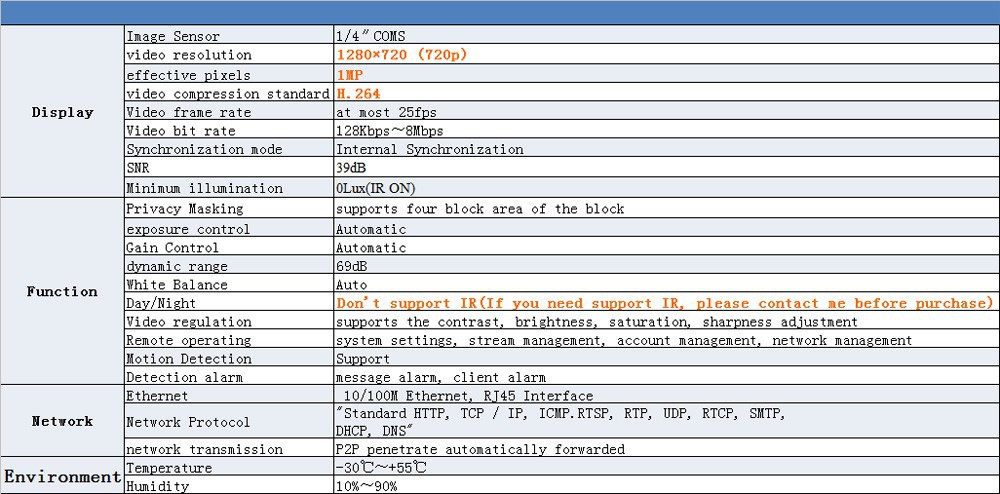The image size is (1000, 494).
Task: Select 'Automatic' value for exposure control
Action: pyautogui.click(x=371, y=229)
